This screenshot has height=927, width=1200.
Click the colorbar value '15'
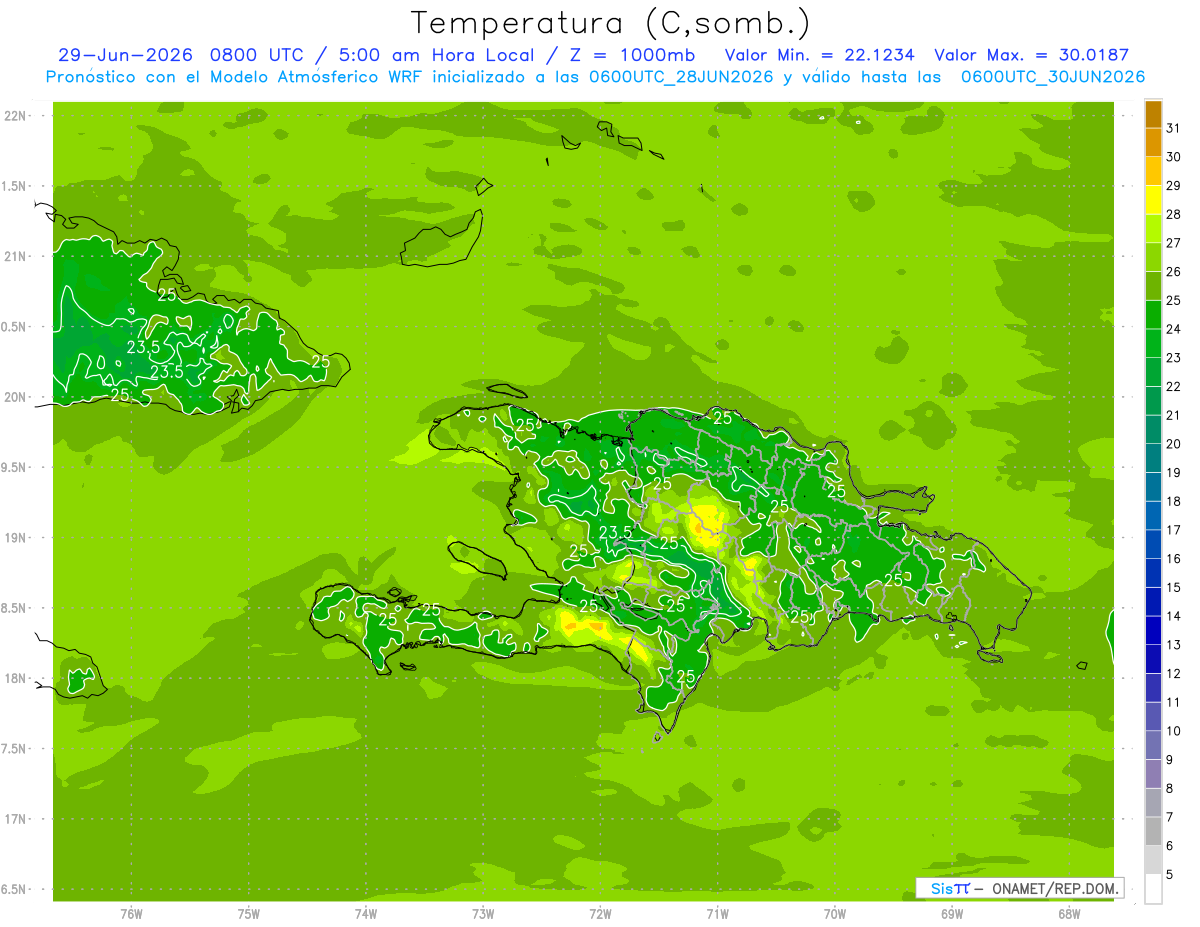(1174, 588)
